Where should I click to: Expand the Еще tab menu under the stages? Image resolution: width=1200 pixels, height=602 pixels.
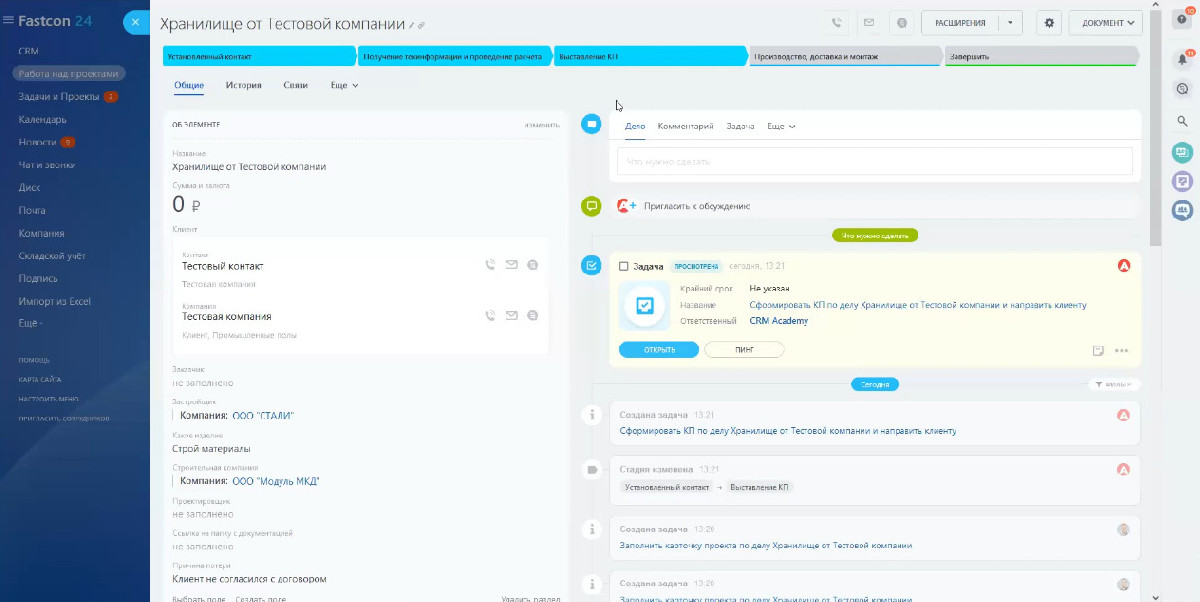coord(344,86)
